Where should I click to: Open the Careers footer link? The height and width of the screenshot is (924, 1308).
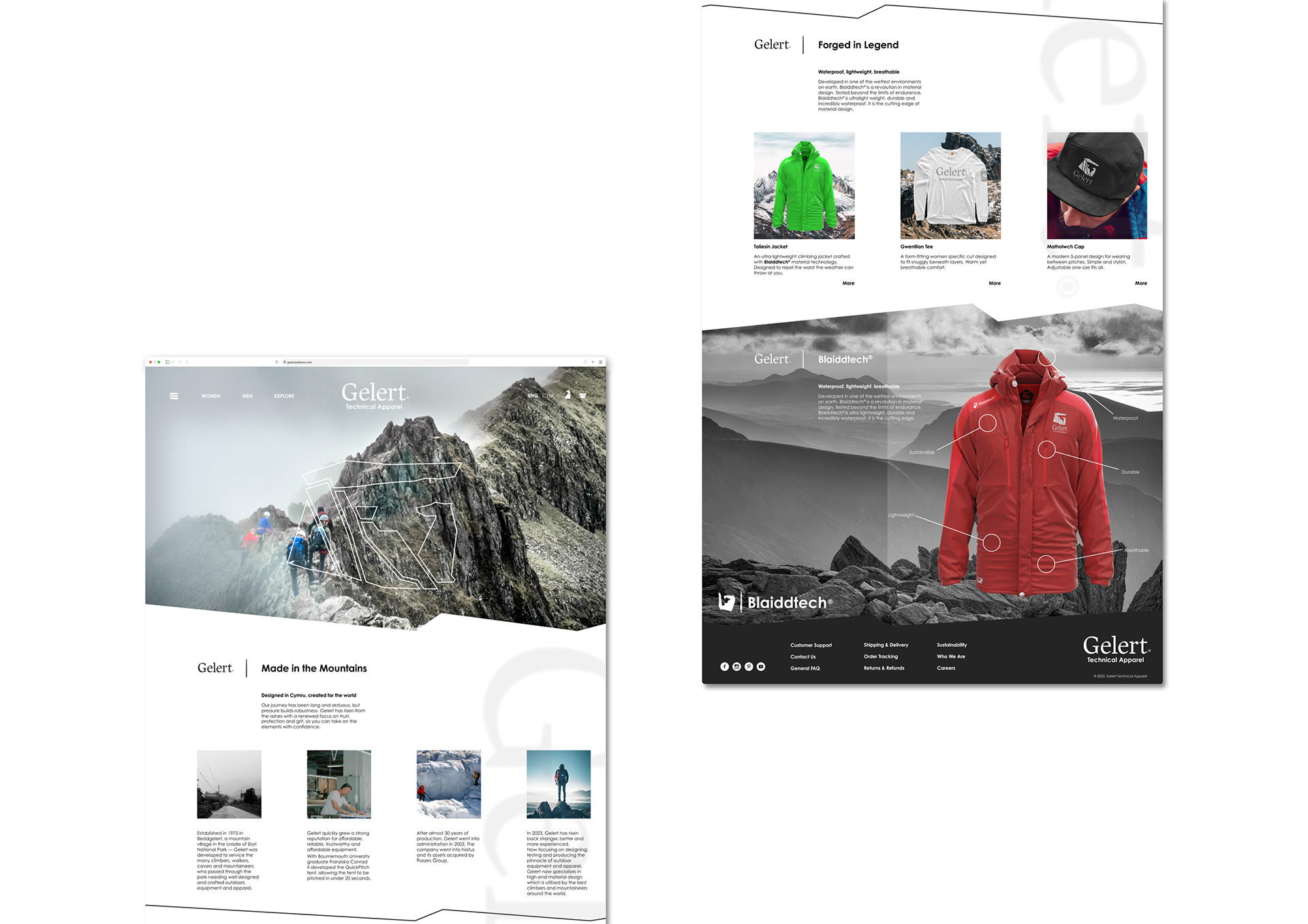pyautogui.click(x=946, y=668)
